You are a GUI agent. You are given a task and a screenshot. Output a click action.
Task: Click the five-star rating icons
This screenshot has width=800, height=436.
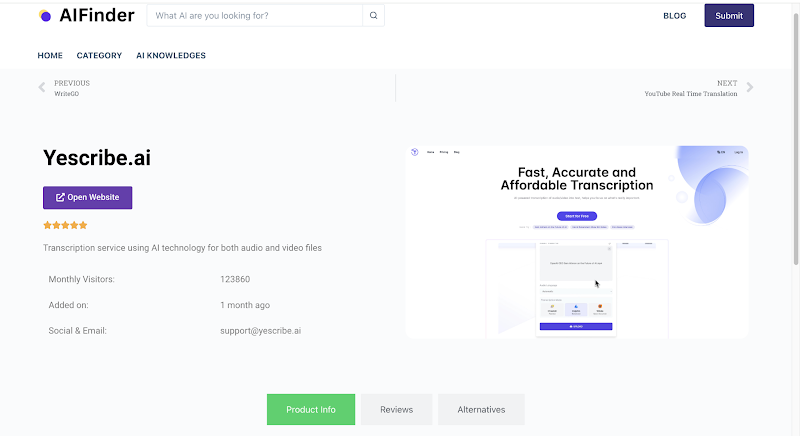point(65,225)
